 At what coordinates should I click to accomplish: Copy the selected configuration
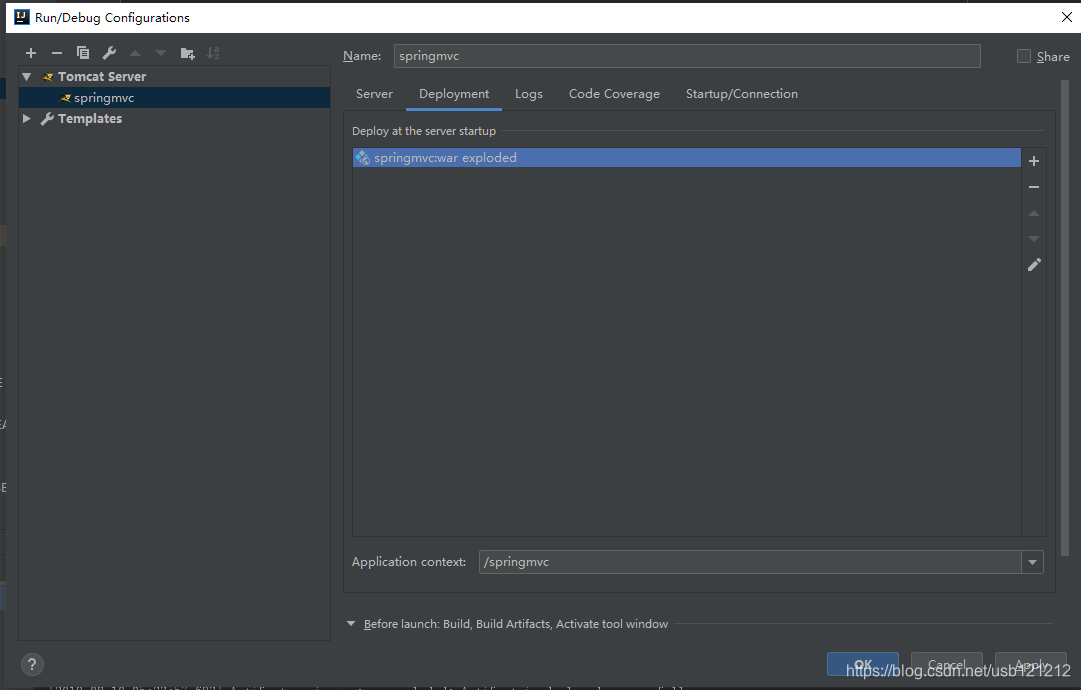pos(83,53)
